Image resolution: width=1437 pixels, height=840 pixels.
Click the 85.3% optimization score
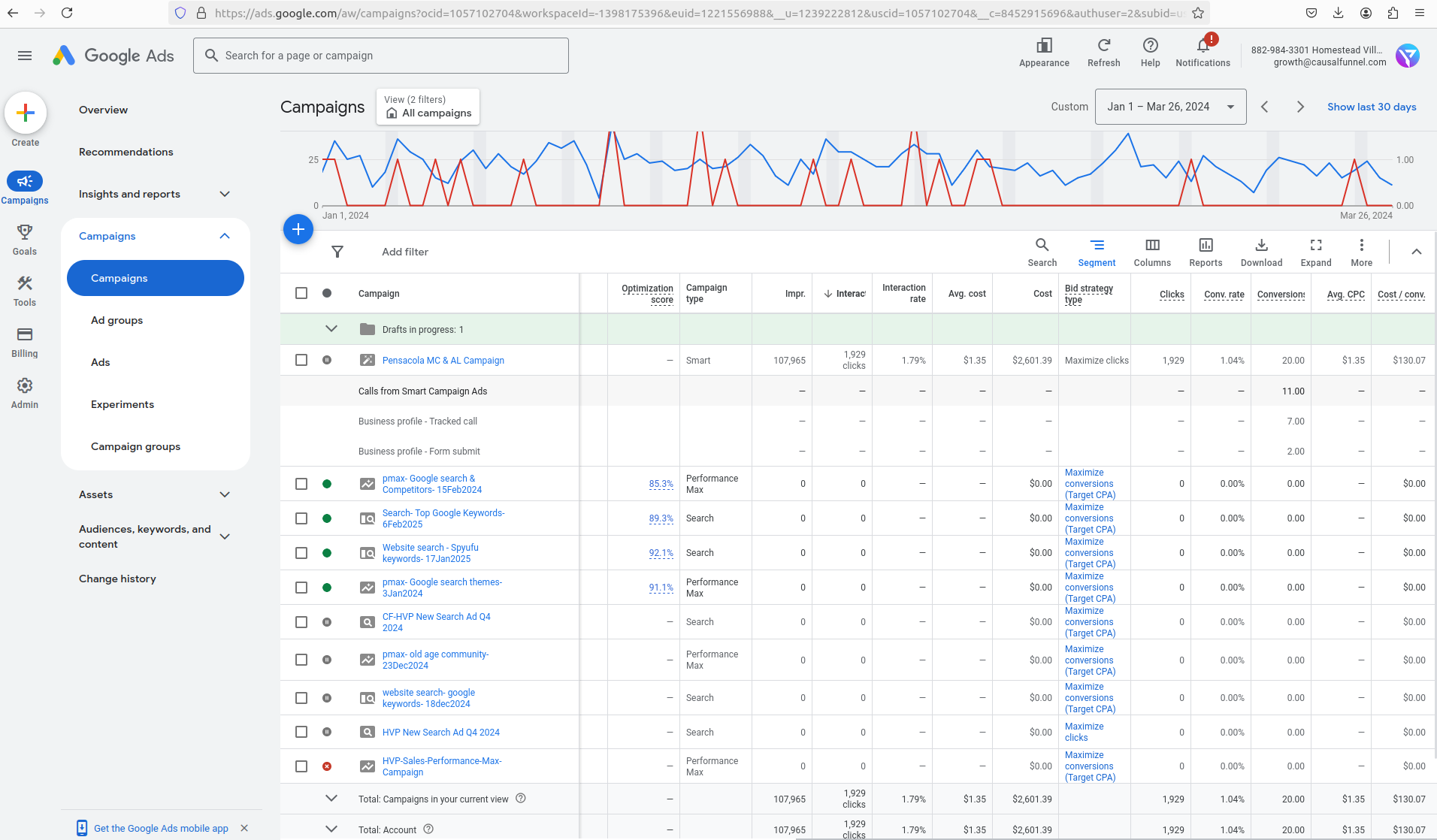click(661, 484)
